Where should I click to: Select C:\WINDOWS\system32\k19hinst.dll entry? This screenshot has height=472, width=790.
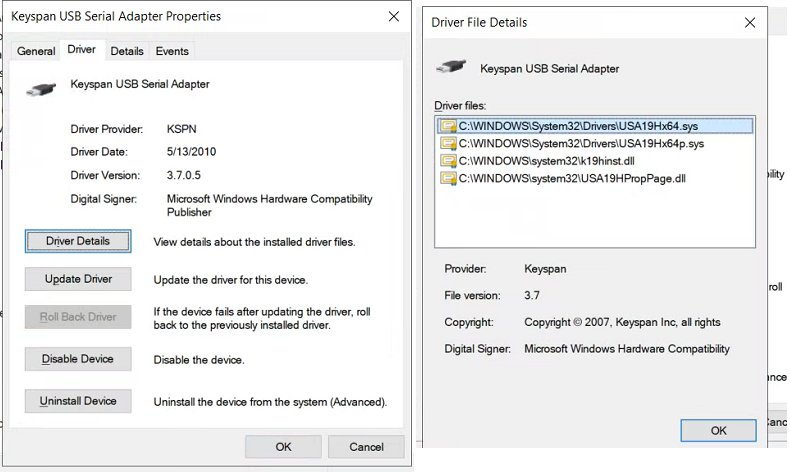(x=546, y=161)
